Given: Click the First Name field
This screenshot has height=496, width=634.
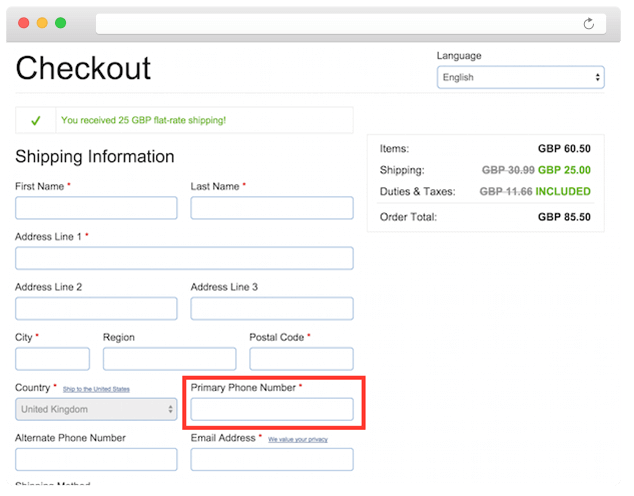Looking at the screenshot, I should (96, 208).
